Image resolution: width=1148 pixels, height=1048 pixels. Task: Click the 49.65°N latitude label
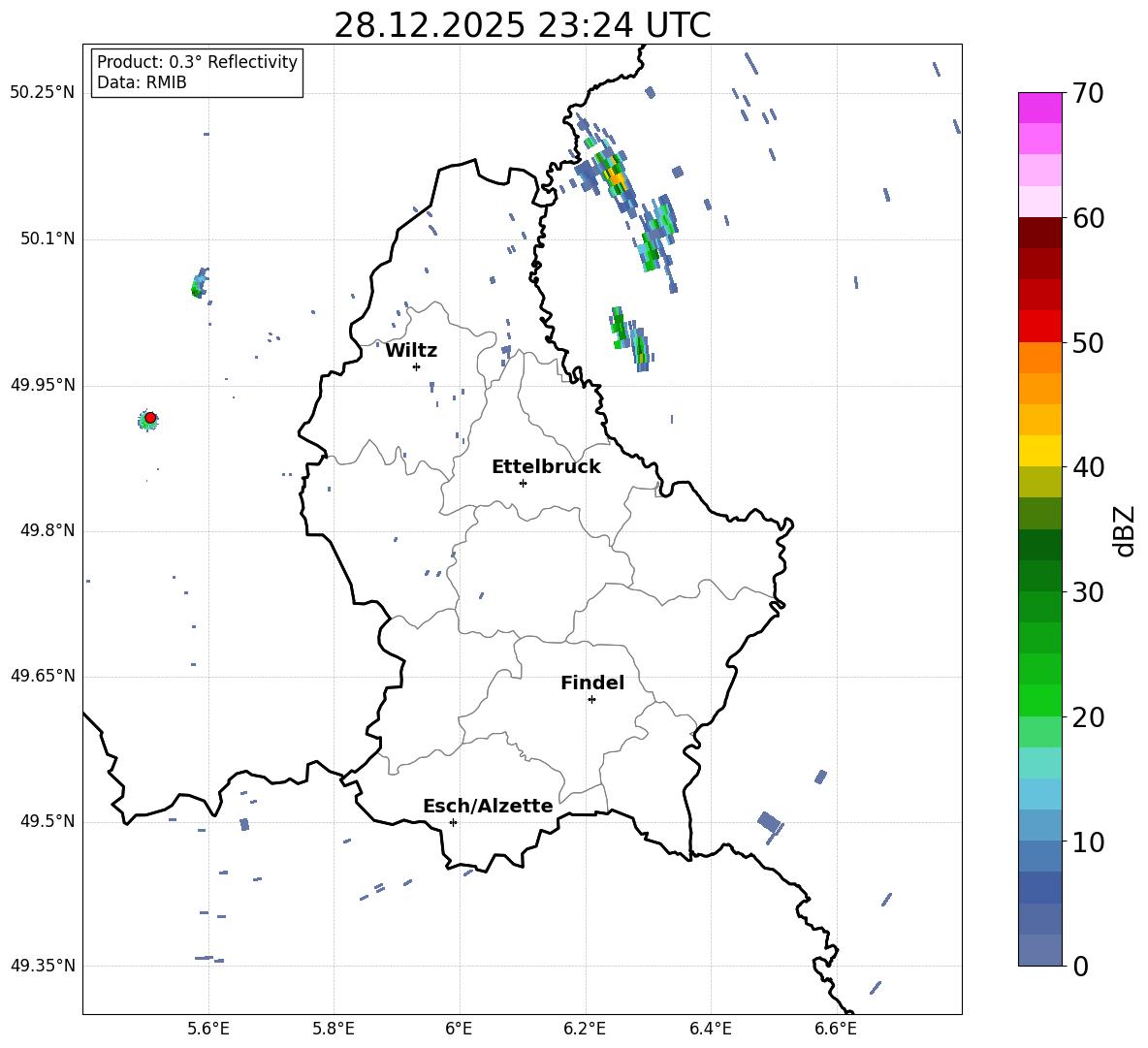[x=43, y=676]
